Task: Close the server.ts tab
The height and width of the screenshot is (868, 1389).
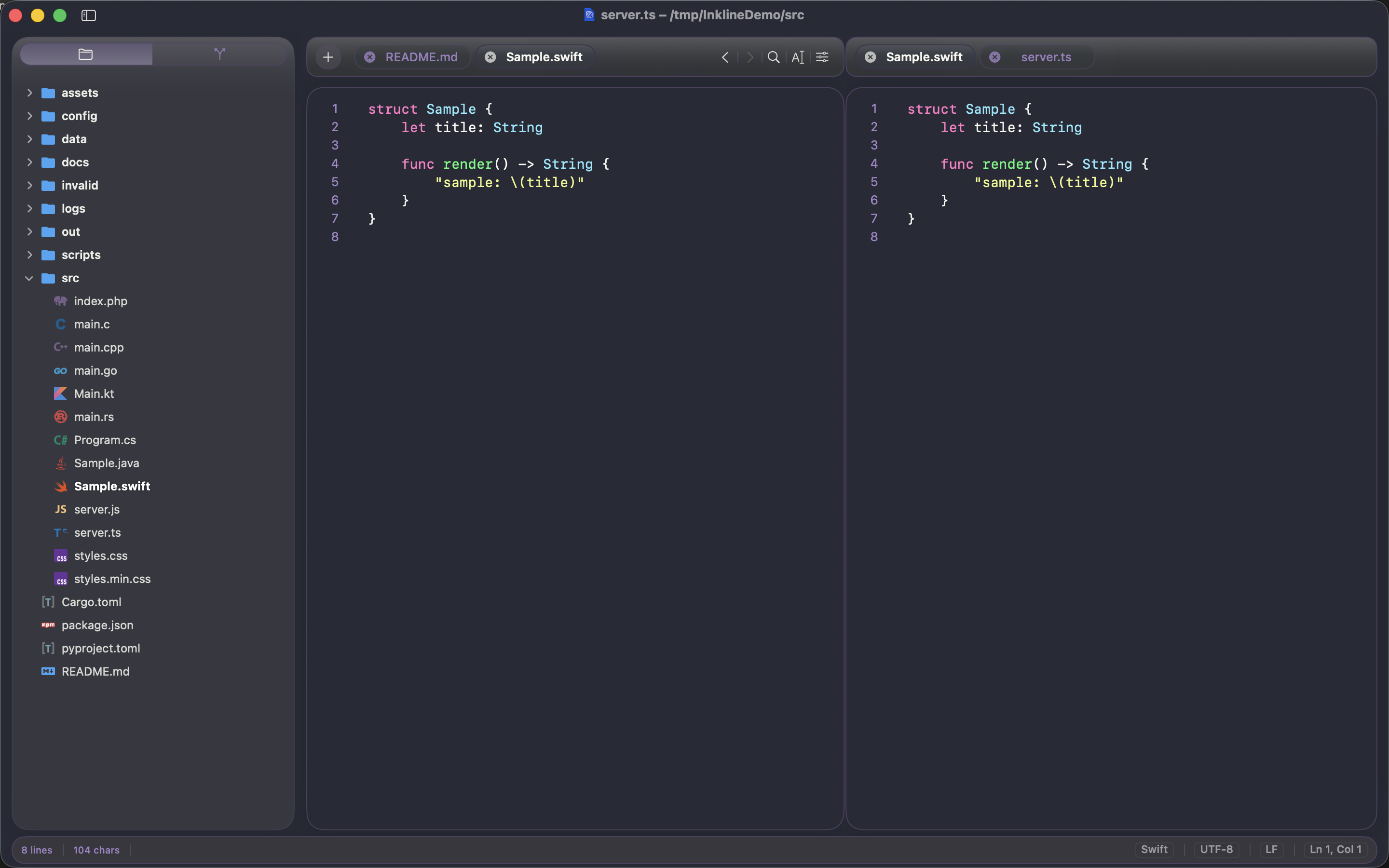Action: 994,57
